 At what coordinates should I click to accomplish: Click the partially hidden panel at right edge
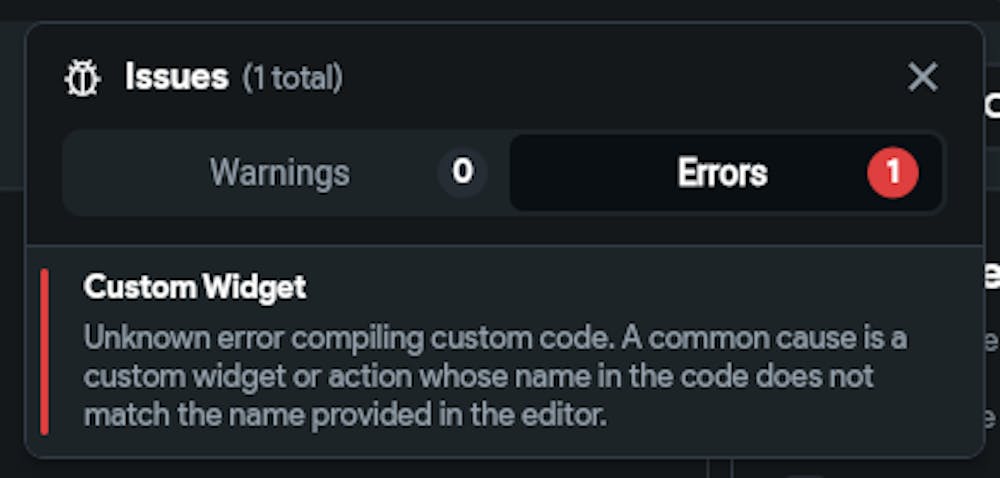coord(992,255)
